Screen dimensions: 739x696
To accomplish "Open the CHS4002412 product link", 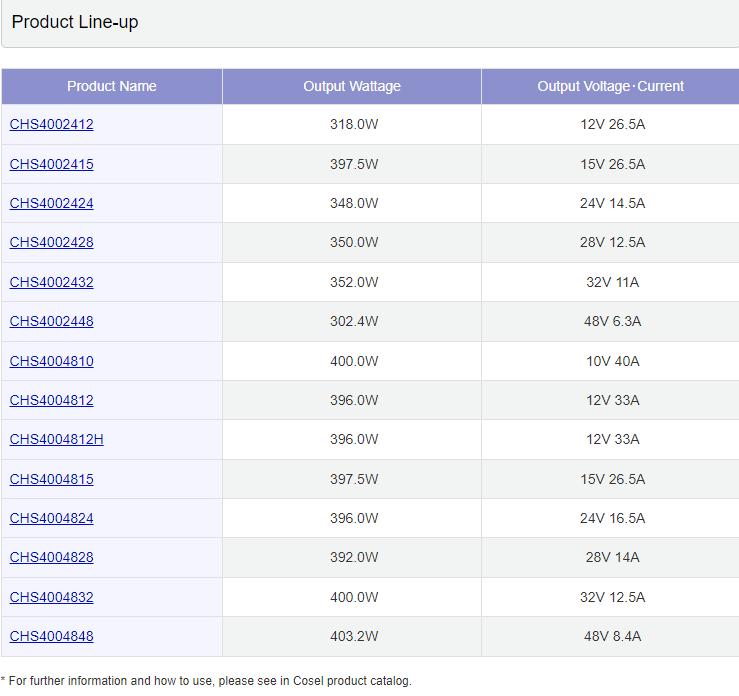I will click(x=51, y=125).
